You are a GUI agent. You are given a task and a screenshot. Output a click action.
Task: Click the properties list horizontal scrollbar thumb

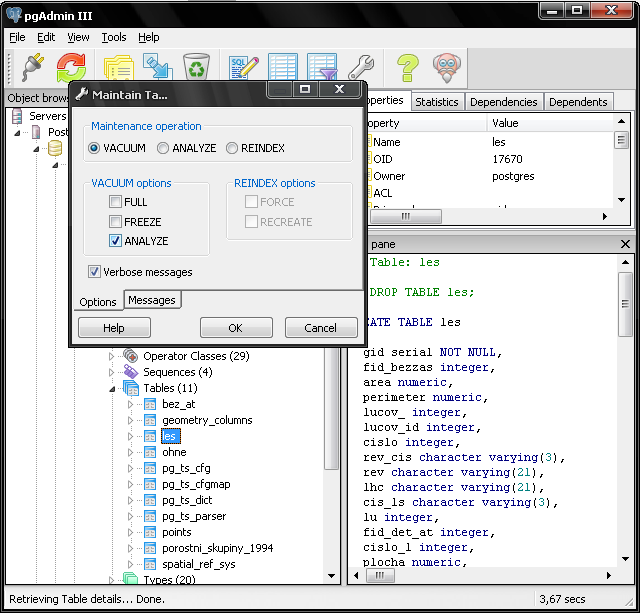[x=405, y=216]
